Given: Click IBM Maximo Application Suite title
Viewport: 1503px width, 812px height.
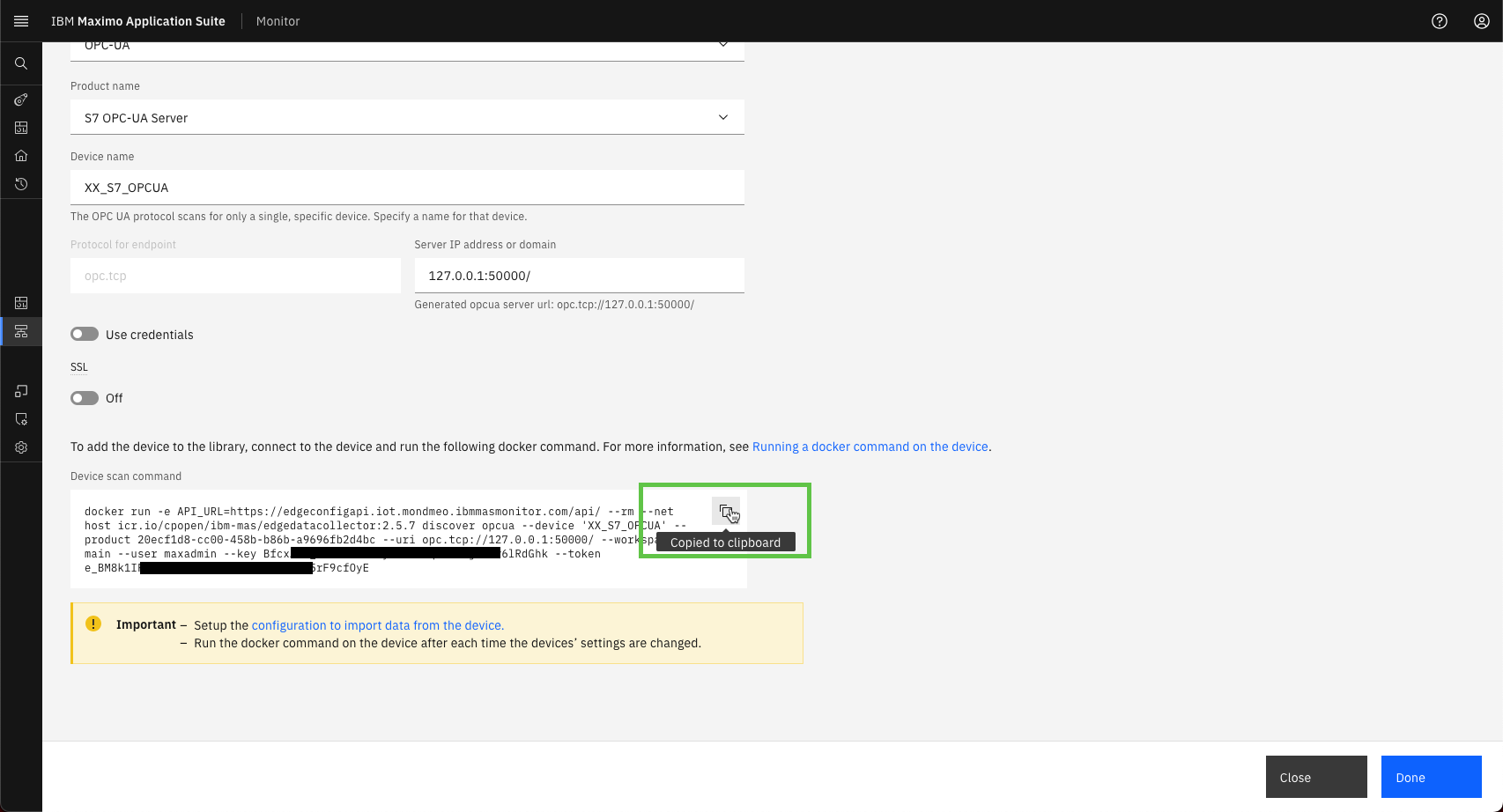Looking at the screenshot, I should coord(138,21).
